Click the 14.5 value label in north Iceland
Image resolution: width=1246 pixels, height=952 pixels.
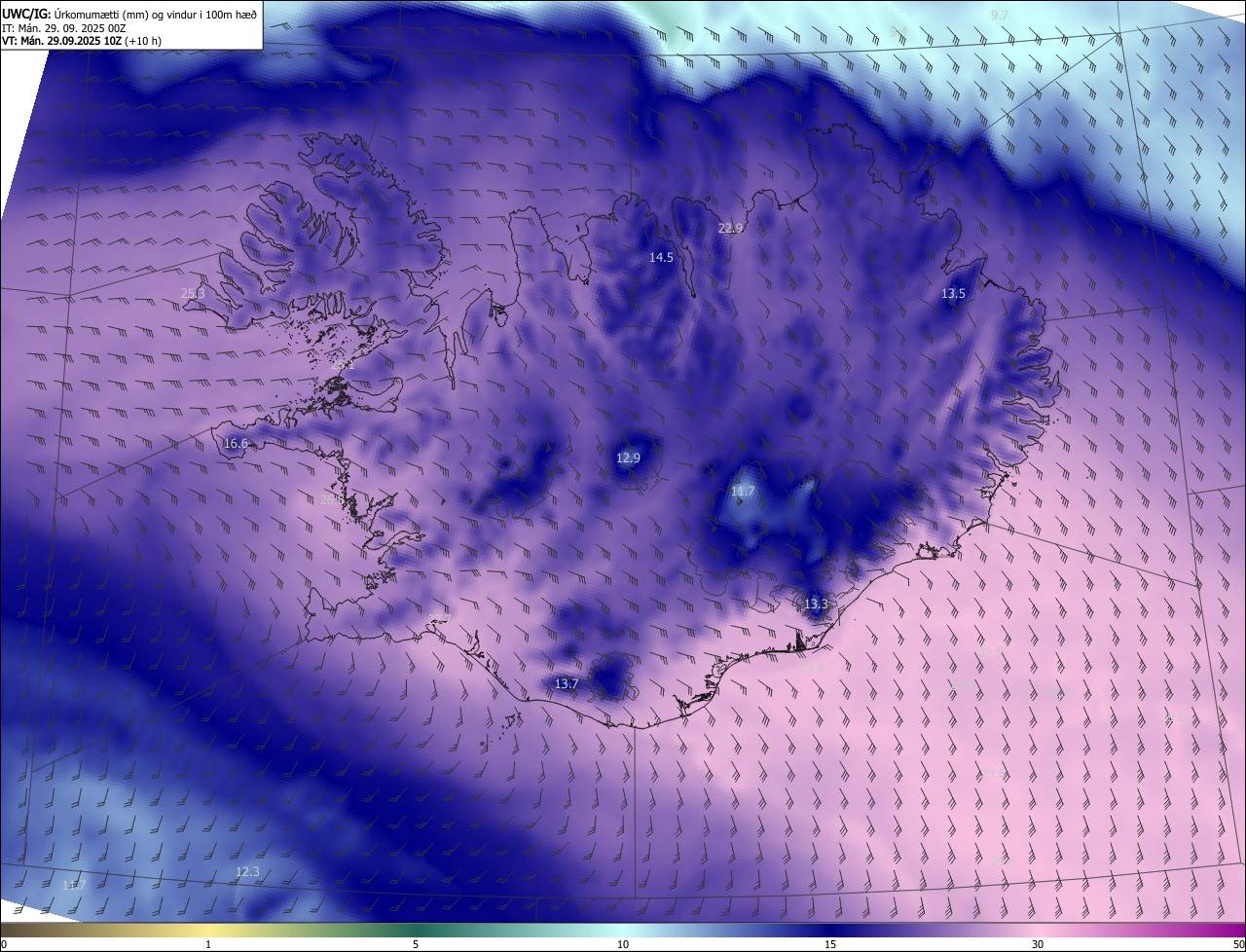[662, 258]
